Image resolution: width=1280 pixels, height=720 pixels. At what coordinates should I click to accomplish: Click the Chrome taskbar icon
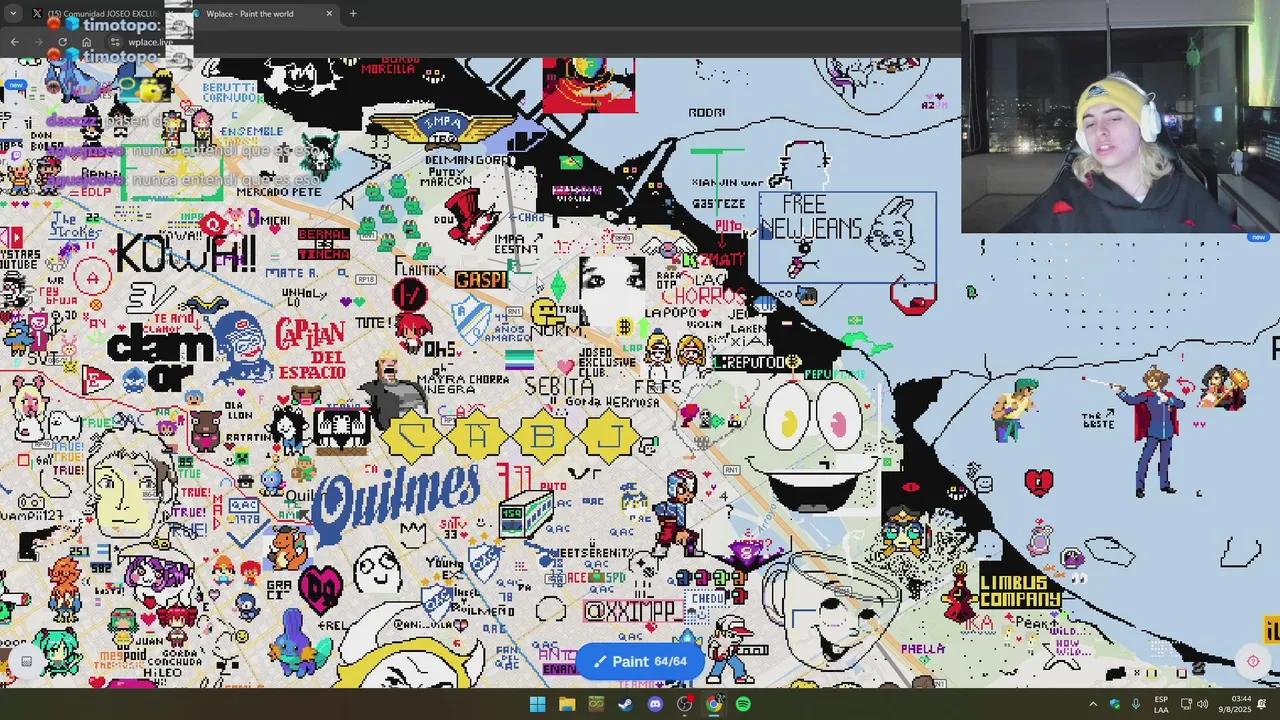(713, 704)
